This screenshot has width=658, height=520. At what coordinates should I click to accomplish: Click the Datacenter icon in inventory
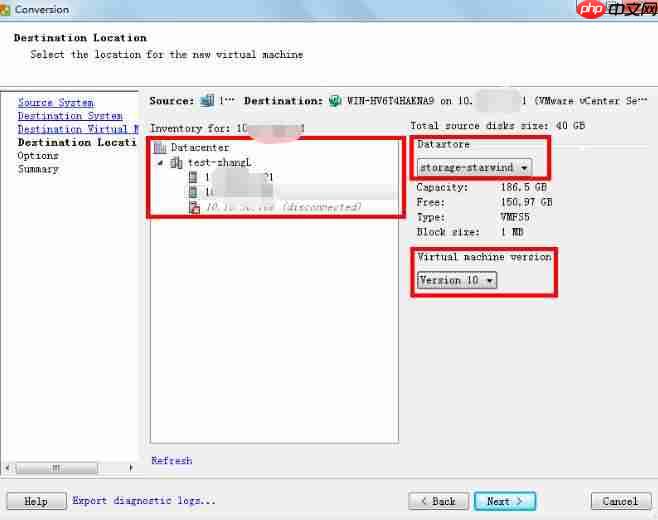point(160,148)
